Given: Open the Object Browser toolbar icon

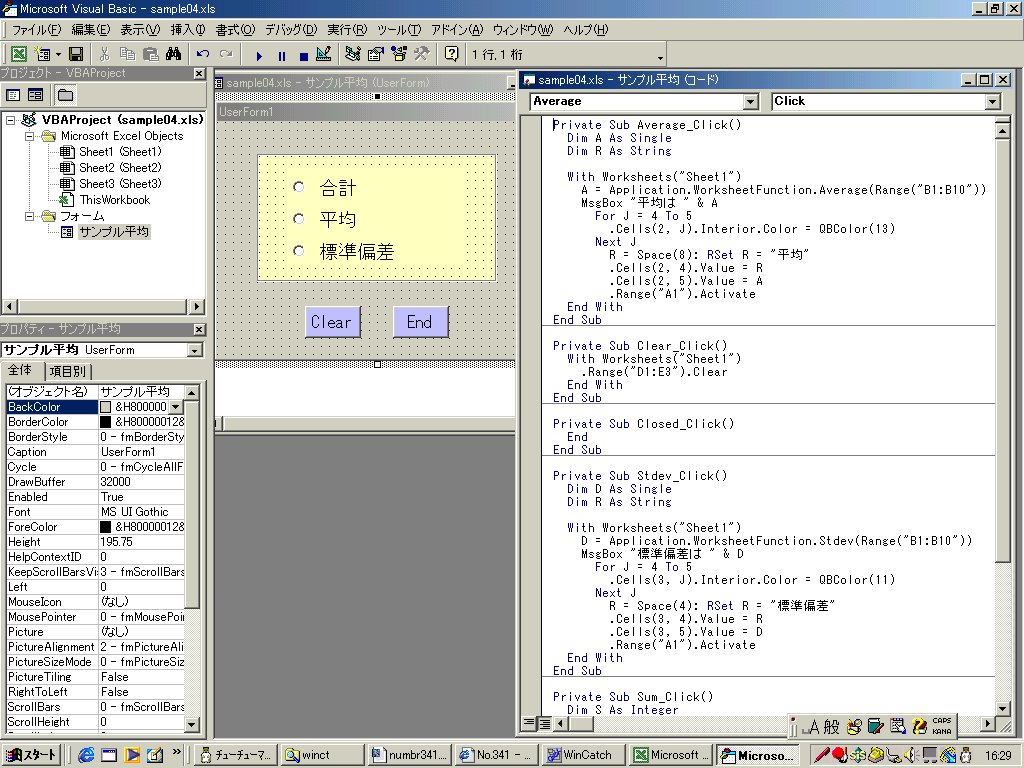Looking at the screenshot, I should [x=399, y=54].
